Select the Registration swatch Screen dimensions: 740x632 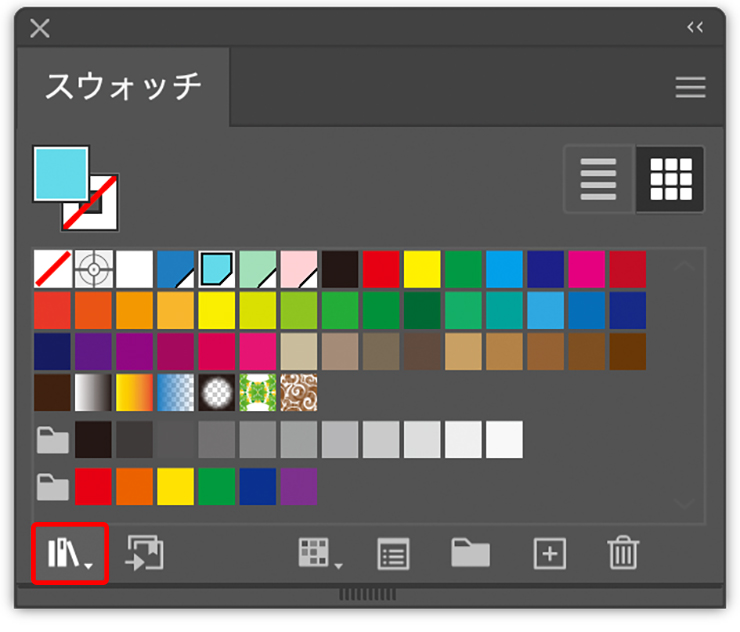[x=93, y=269]
